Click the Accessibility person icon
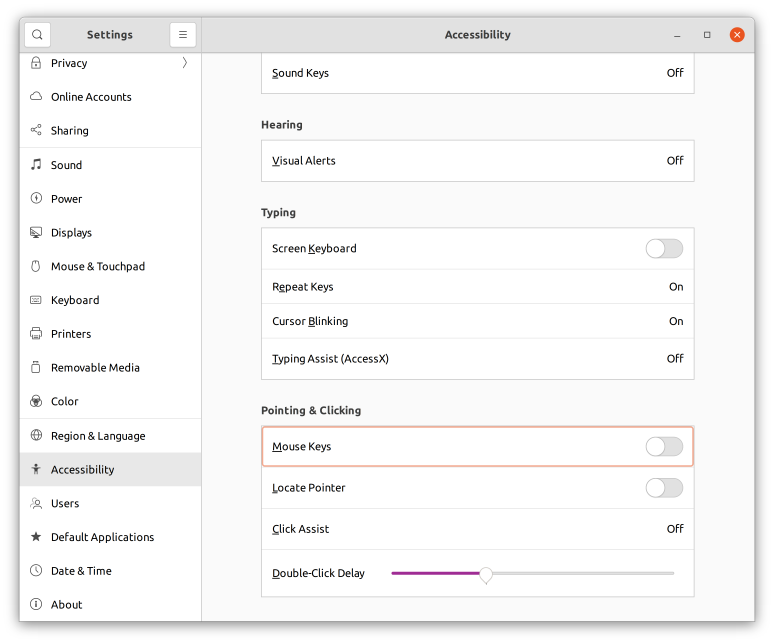The width and height of the screenshot is (774, 643). pos(36,469)
